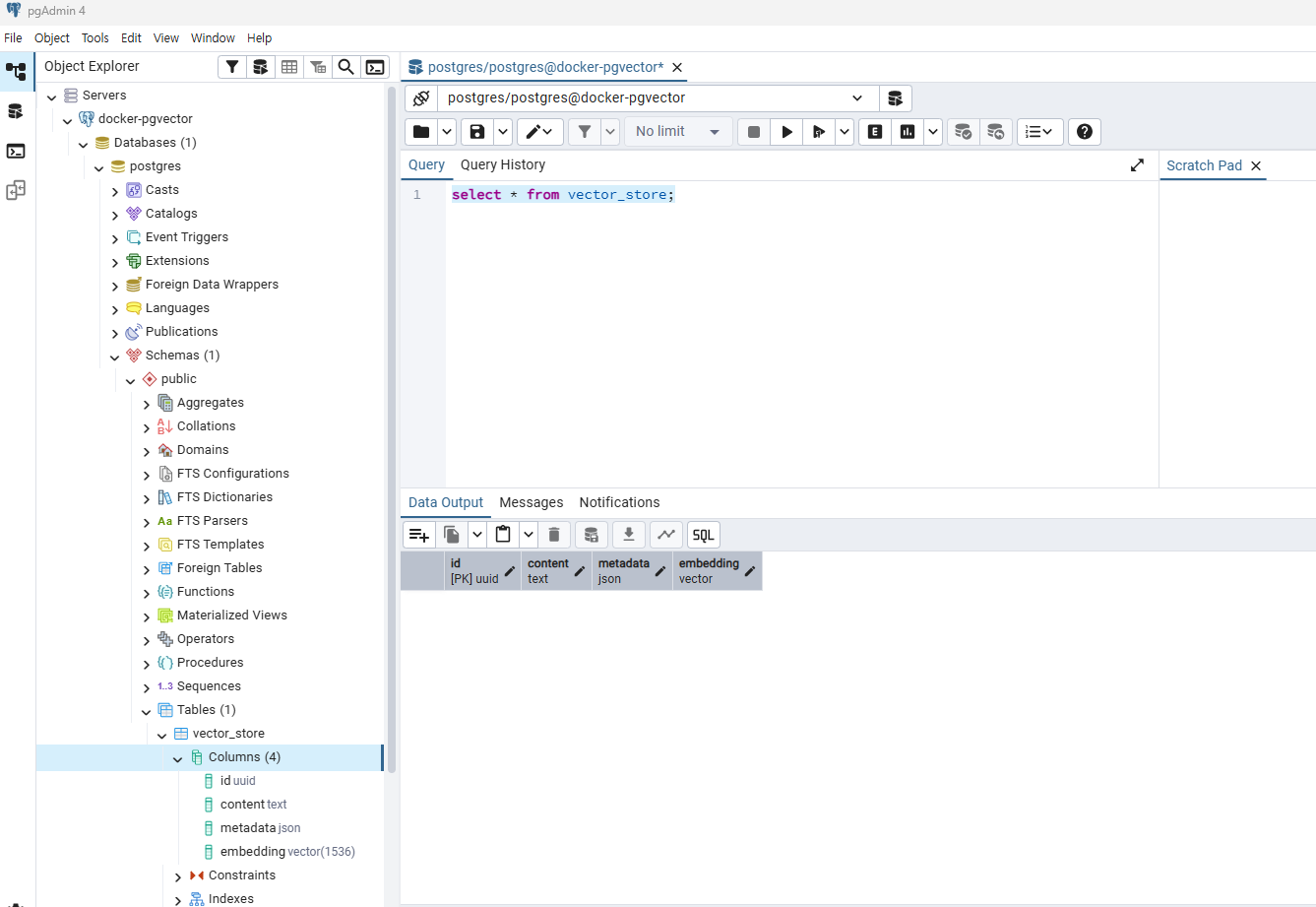Collapse the Schemas (1) tree node

point(115,356)
